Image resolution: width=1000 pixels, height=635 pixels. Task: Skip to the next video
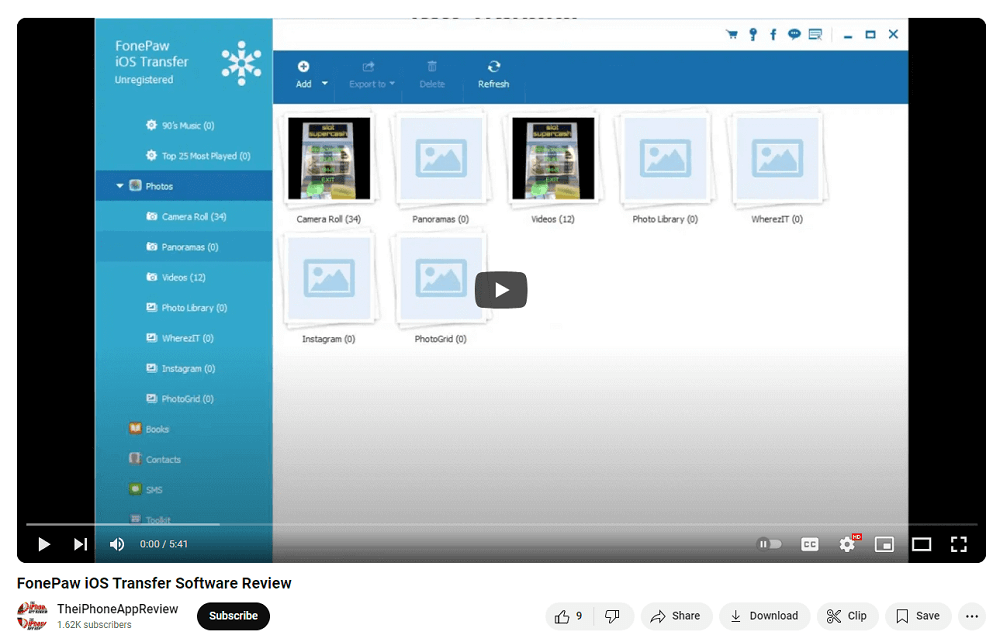click(x=80, y=544)
